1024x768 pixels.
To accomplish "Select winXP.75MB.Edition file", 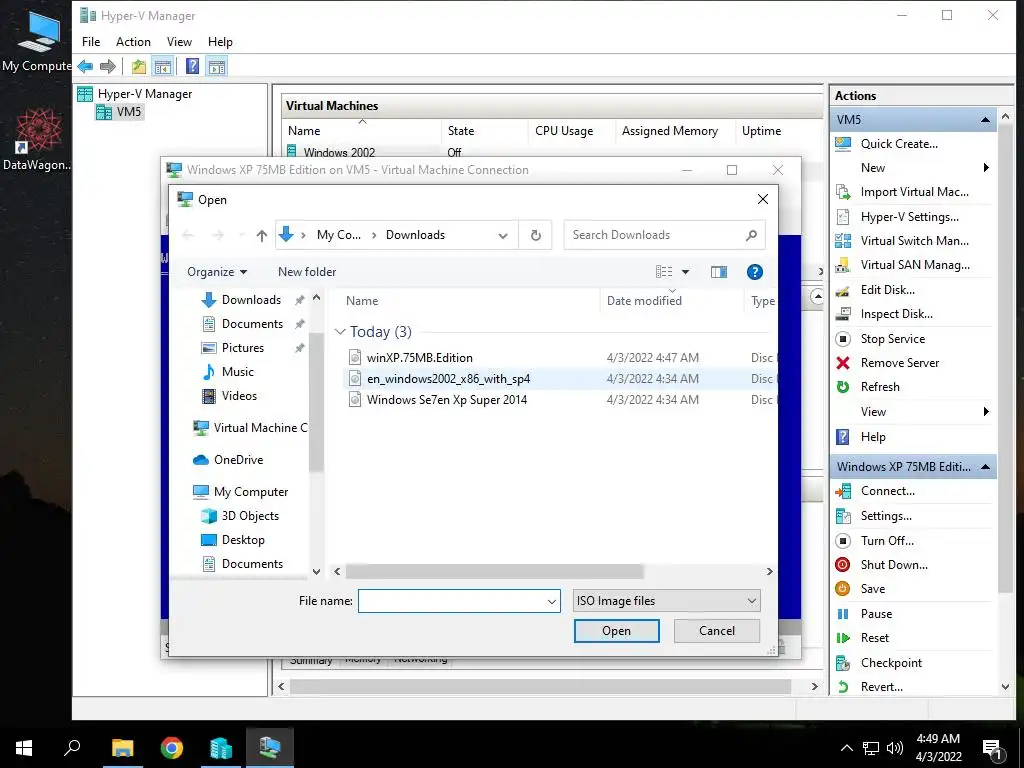I will pyautogui.click(x=419, y=358).
